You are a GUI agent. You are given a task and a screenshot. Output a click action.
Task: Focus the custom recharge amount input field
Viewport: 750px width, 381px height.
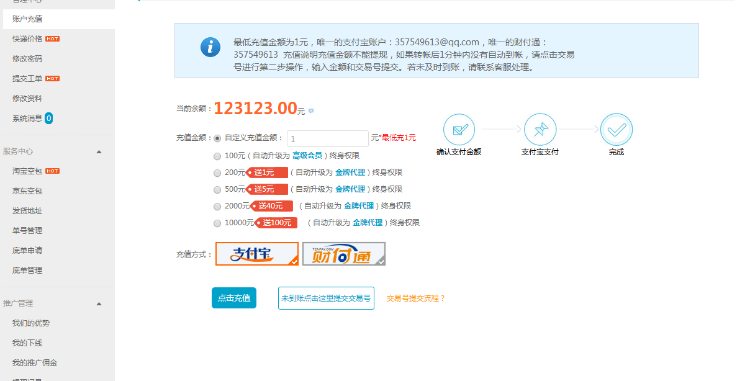(328, 139)
